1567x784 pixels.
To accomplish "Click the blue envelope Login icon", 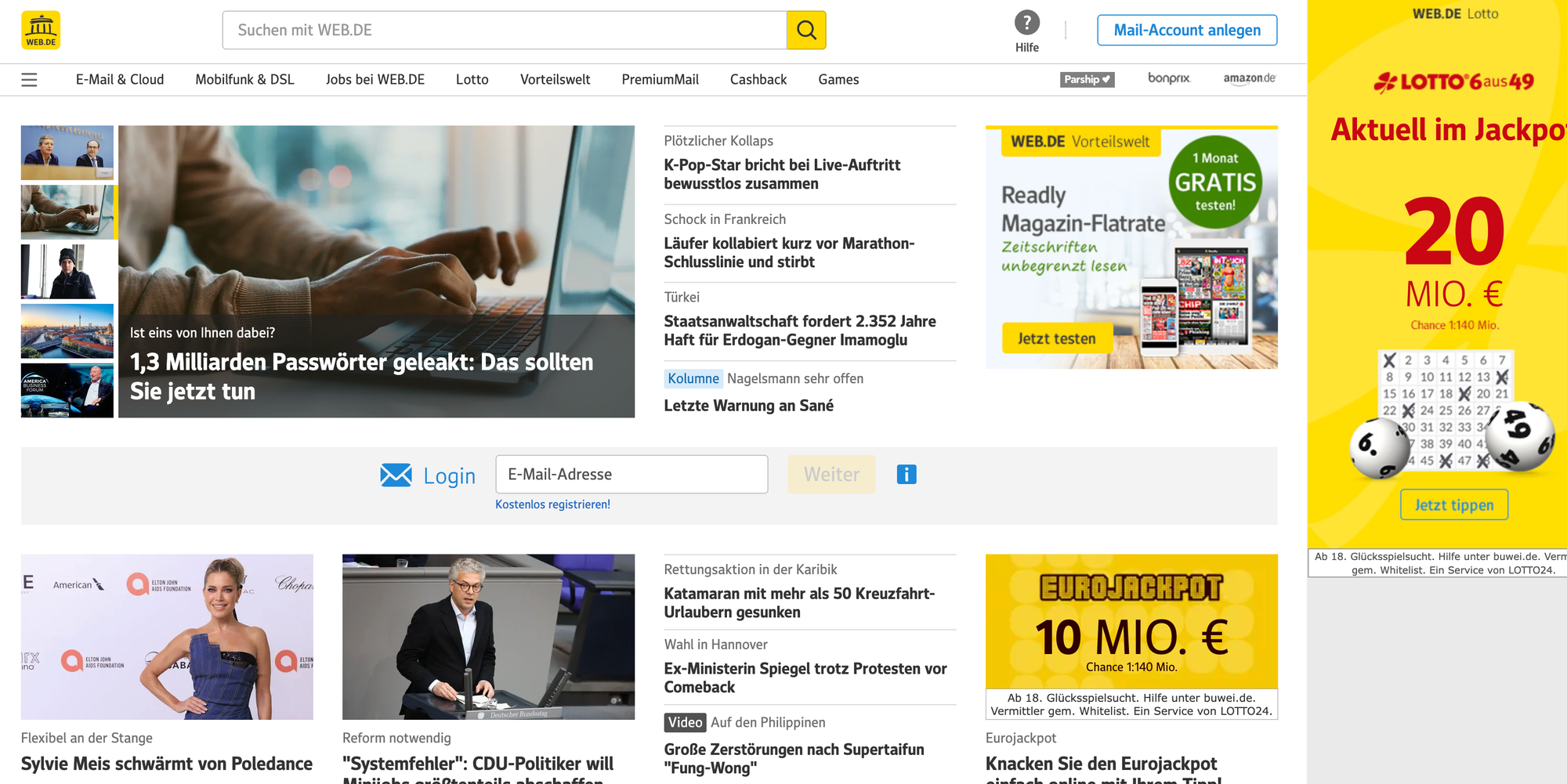I will (398, 474).
